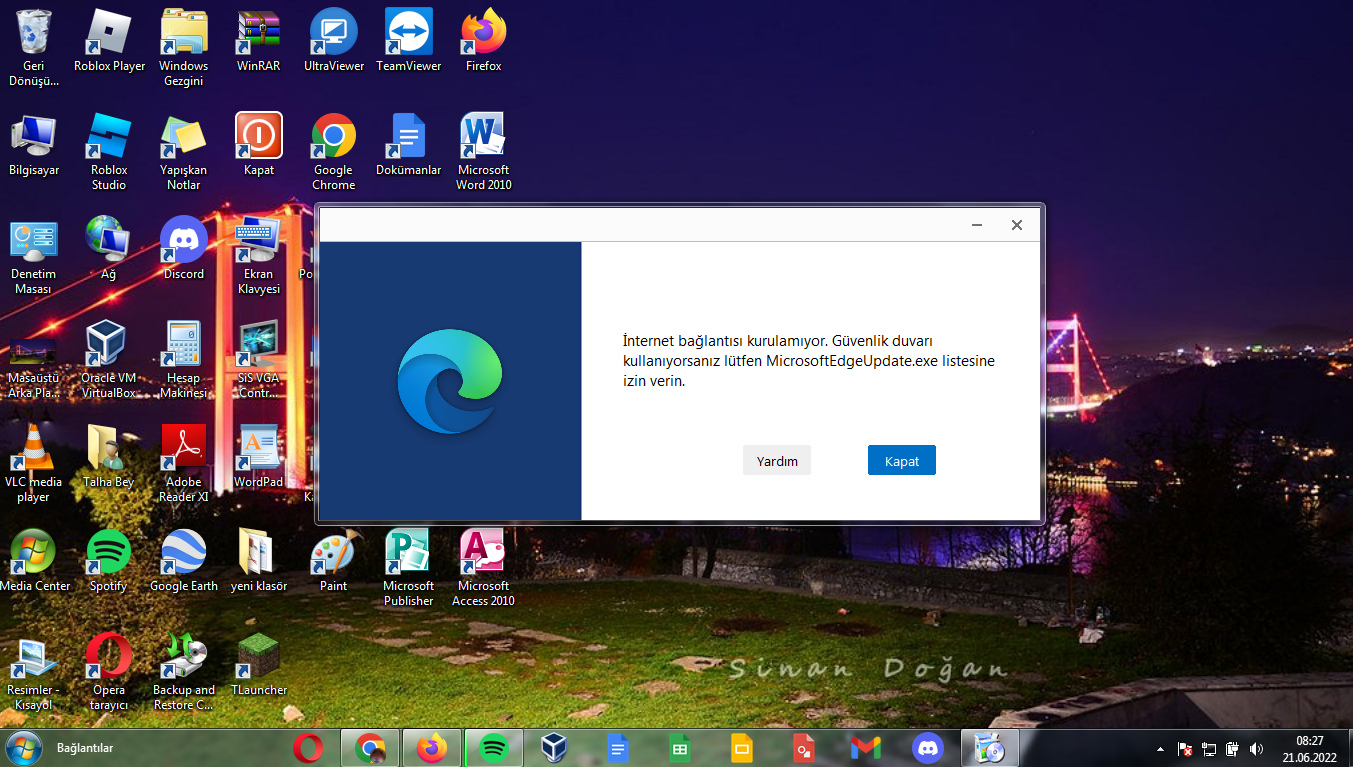Open the volume speaker tray icon
1353x767 pixels.
point(1256,748)
